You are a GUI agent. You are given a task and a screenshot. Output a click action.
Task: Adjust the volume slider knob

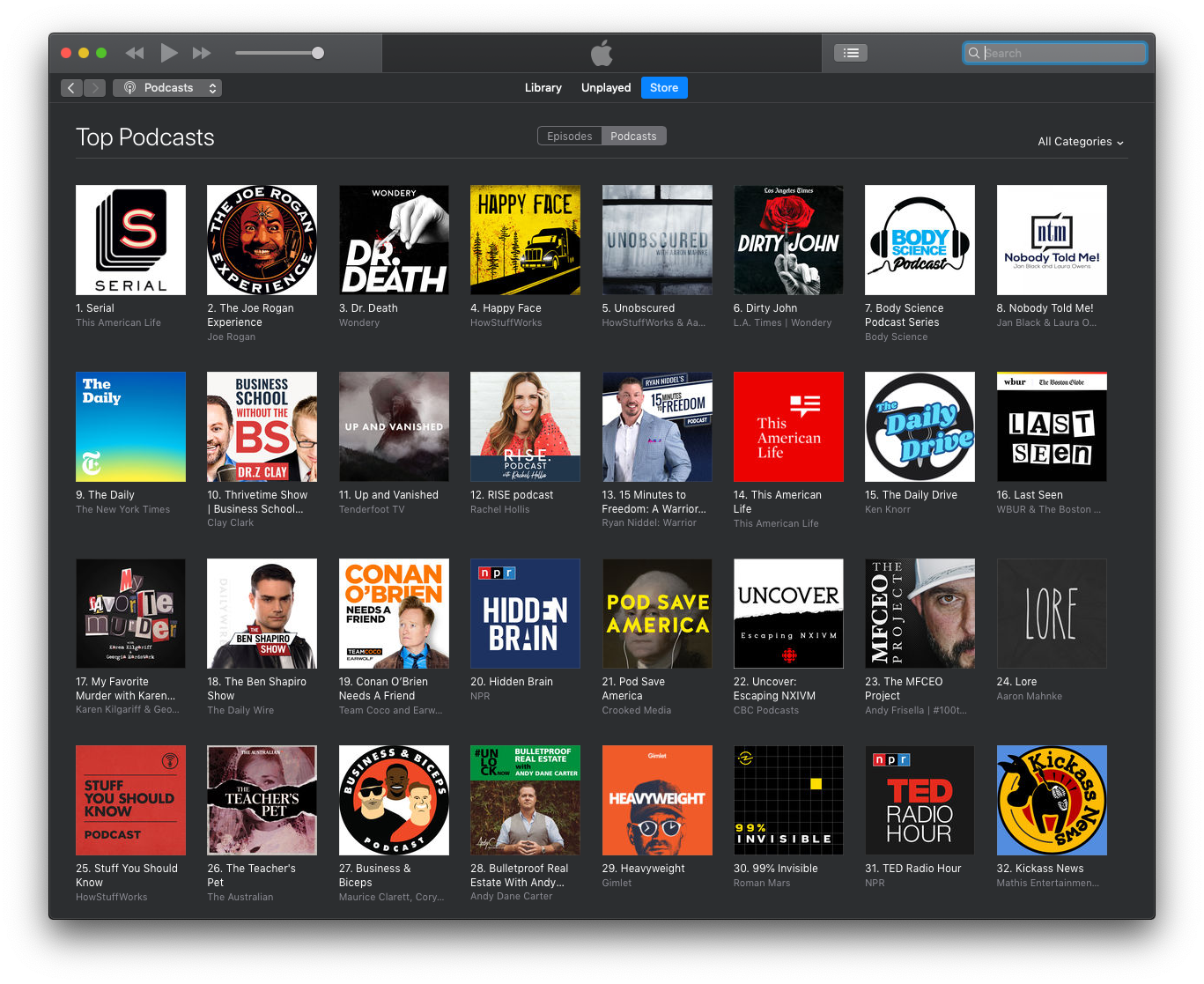pos(318,53)
